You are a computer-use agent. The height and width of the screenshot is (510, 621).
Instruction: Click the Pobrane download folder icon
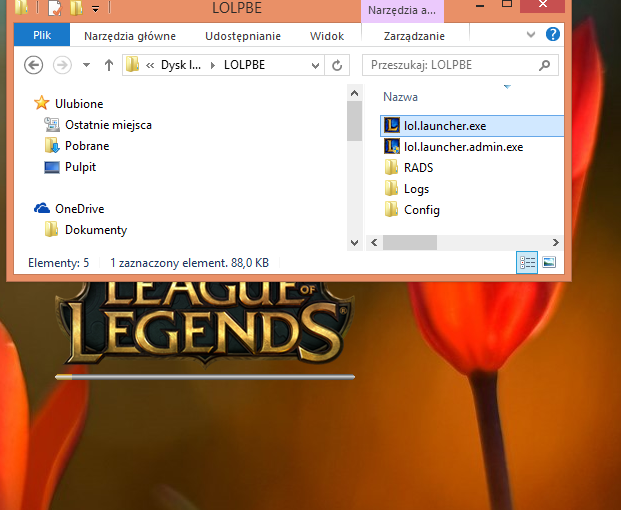[x=52, y=145]
